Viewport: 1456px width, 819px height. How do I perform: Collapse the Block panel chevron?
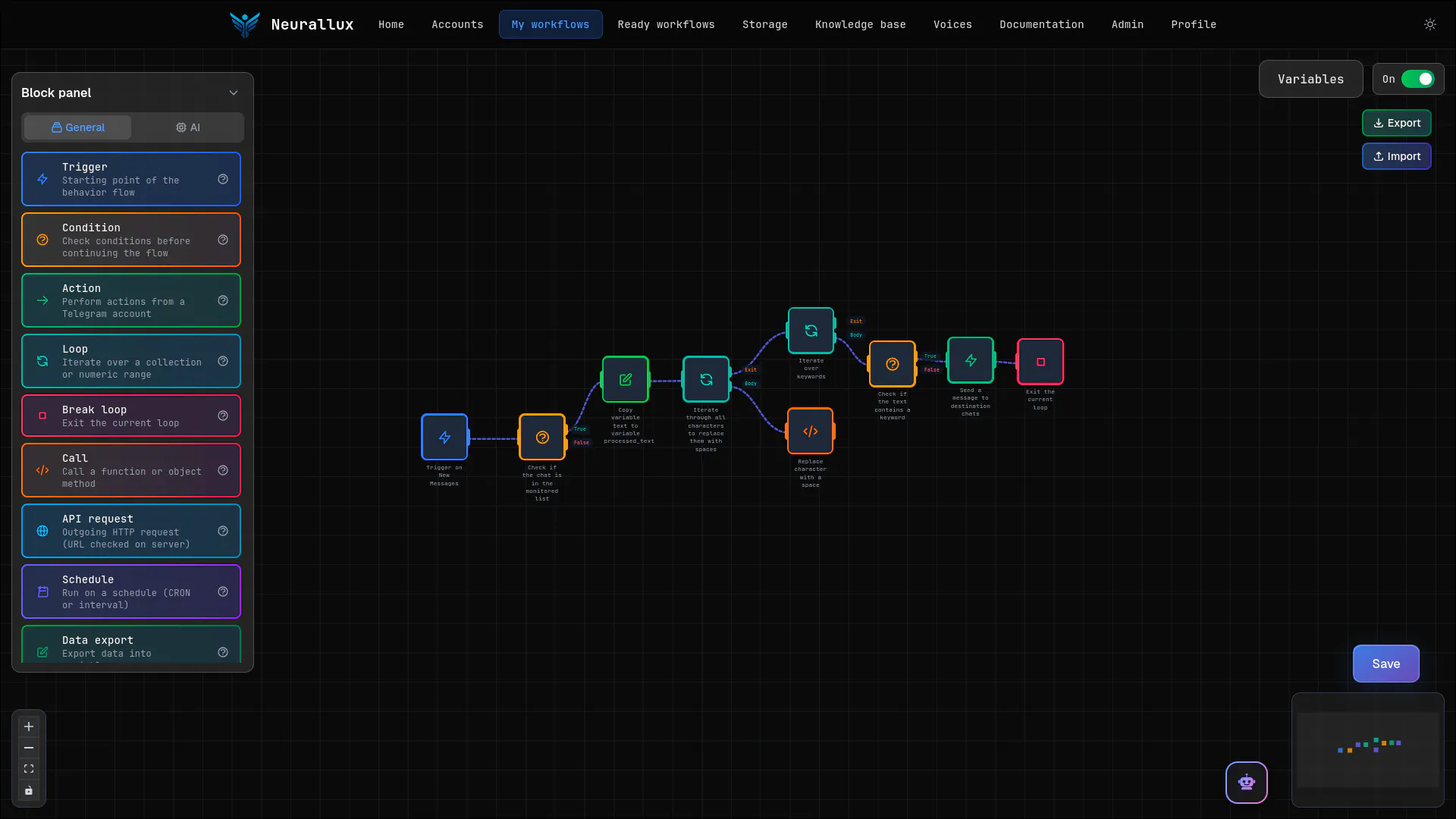234,93
